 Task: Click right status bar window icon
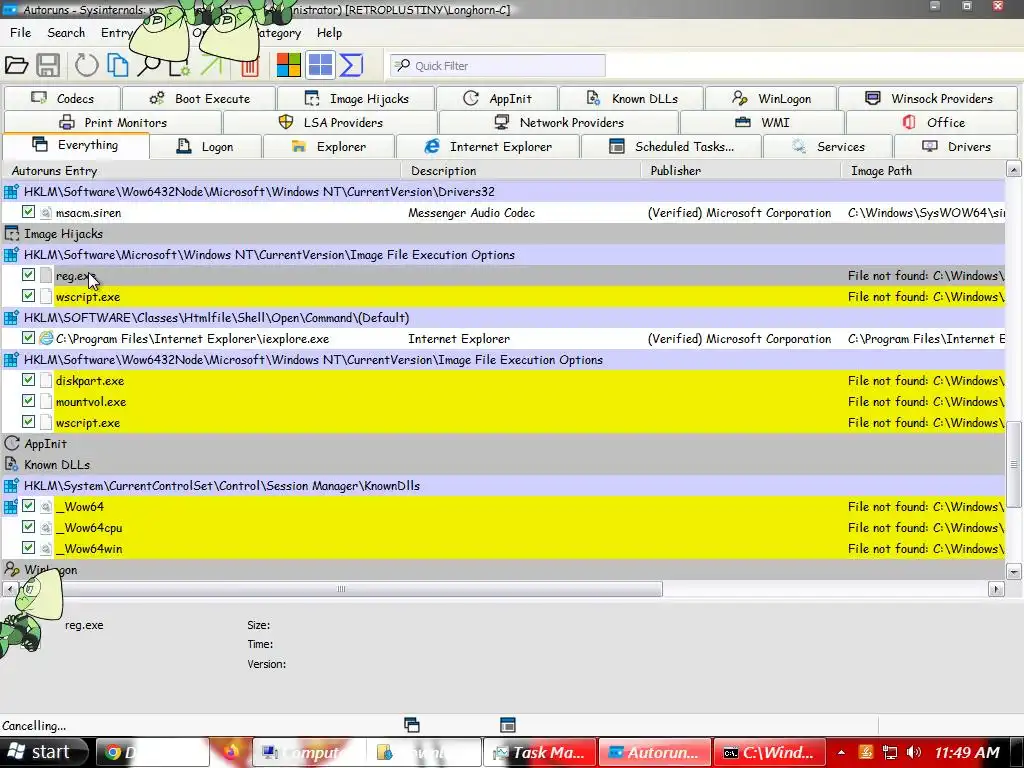click(507, 725)
